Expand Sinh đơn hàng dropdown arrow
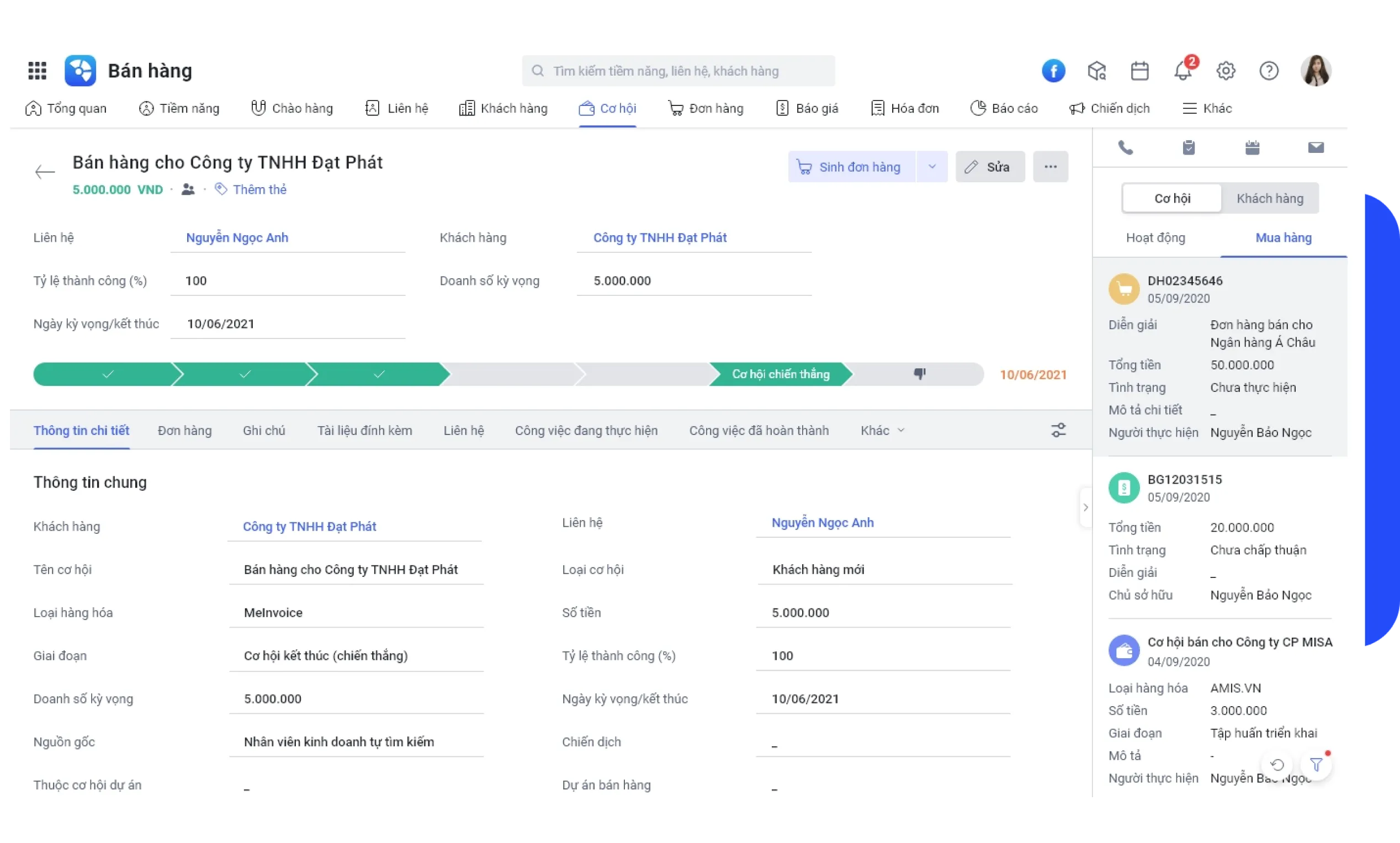This screenshot has width=1400, height=843. tap(932, 166)
